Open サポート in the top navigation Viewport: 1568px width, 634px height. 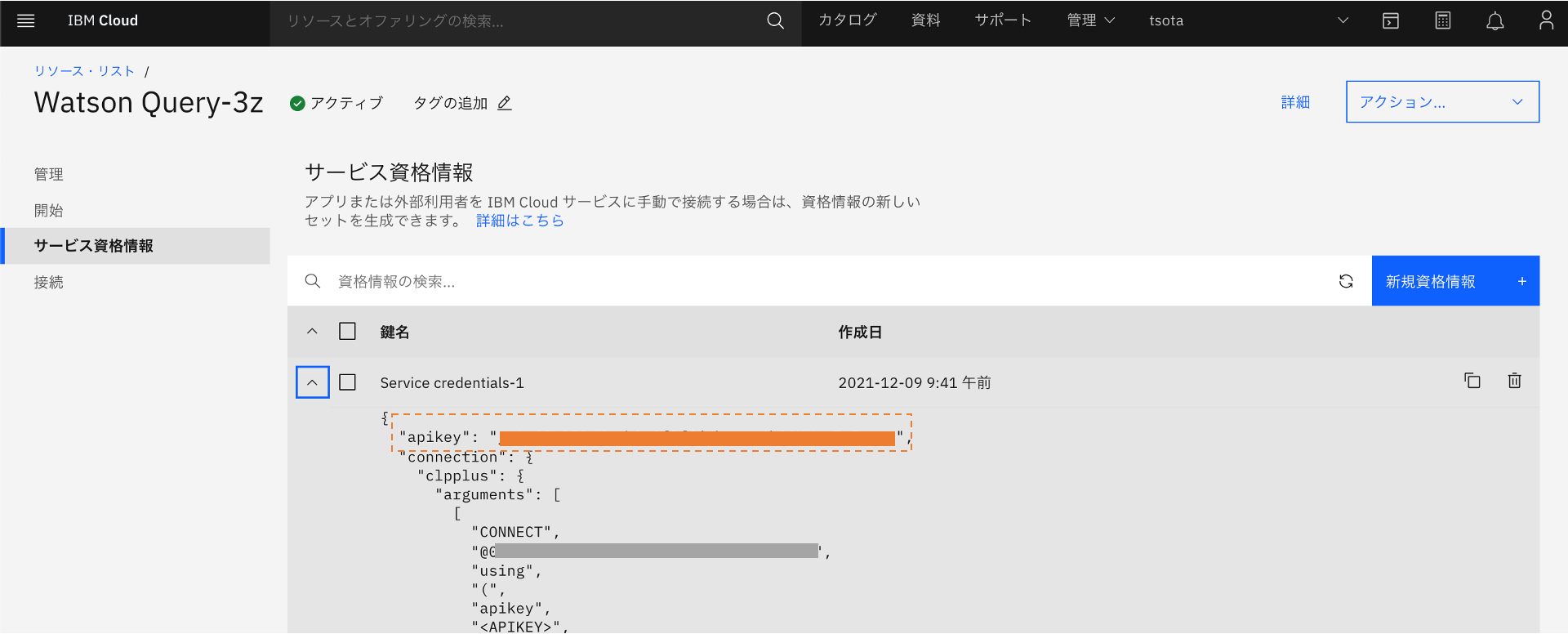[x=1004, y=20]
